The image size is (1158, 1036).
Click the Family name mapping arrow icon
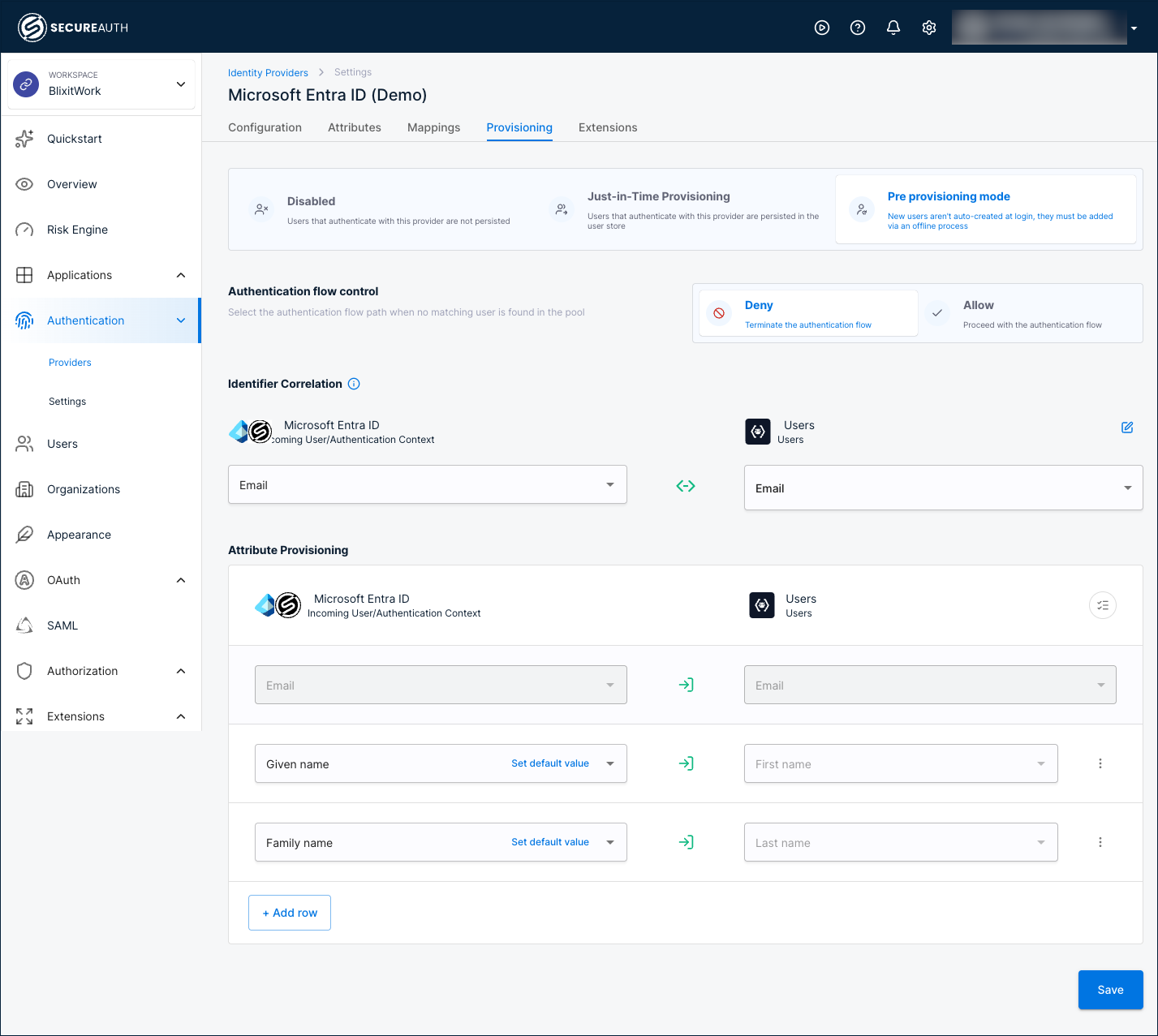click(686, 842)
